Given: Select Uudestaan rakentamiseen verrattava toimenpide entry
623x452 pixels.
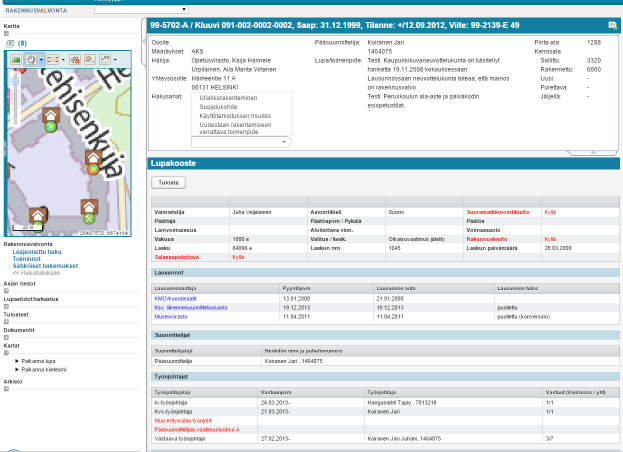Looking at the screenshot, I should (235, 128).
